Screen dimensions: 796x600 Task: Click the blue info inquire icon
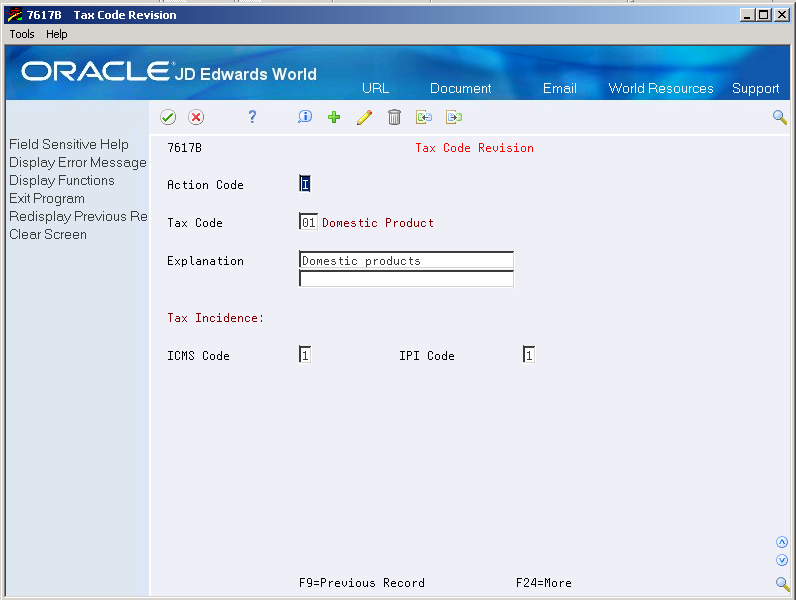coord(305,117)
